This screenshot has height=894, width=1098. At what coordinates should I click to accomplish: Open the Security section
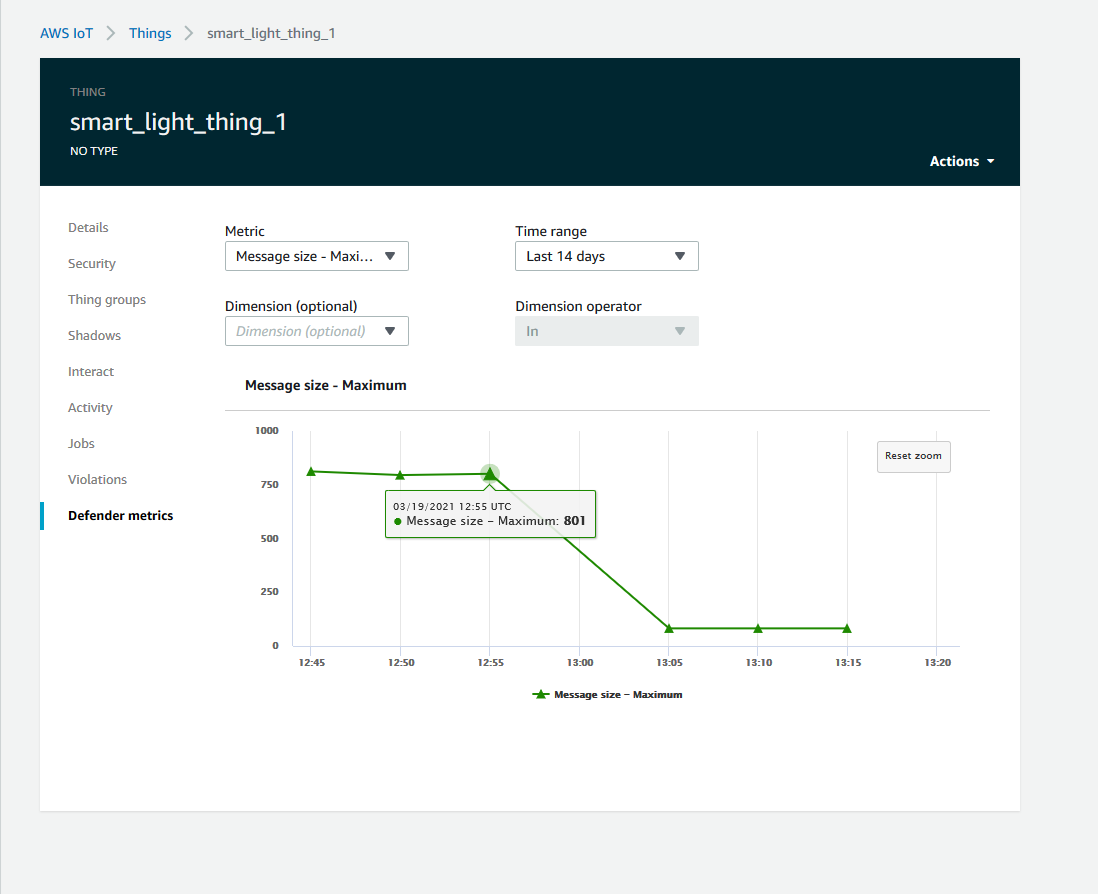[x=91, y=263]
